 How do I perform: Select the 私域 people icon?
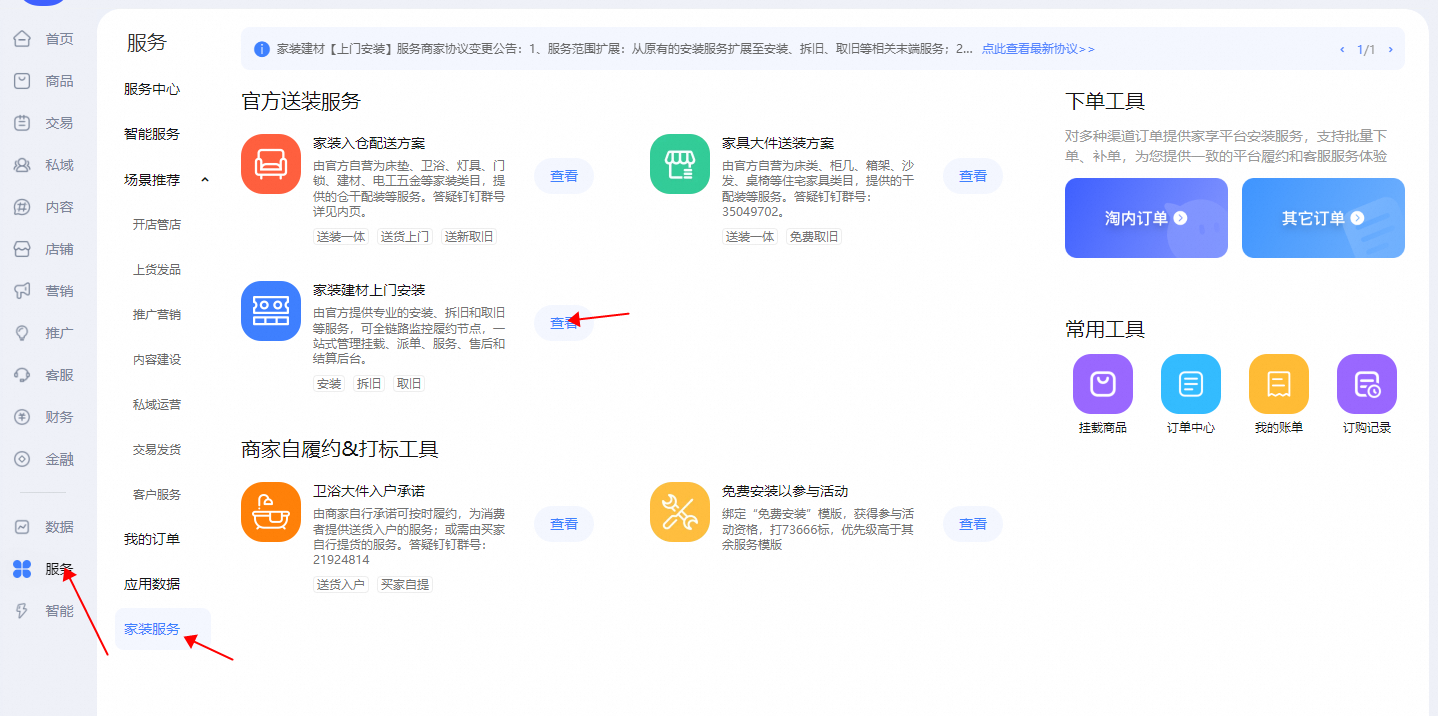tap(22, 165)
